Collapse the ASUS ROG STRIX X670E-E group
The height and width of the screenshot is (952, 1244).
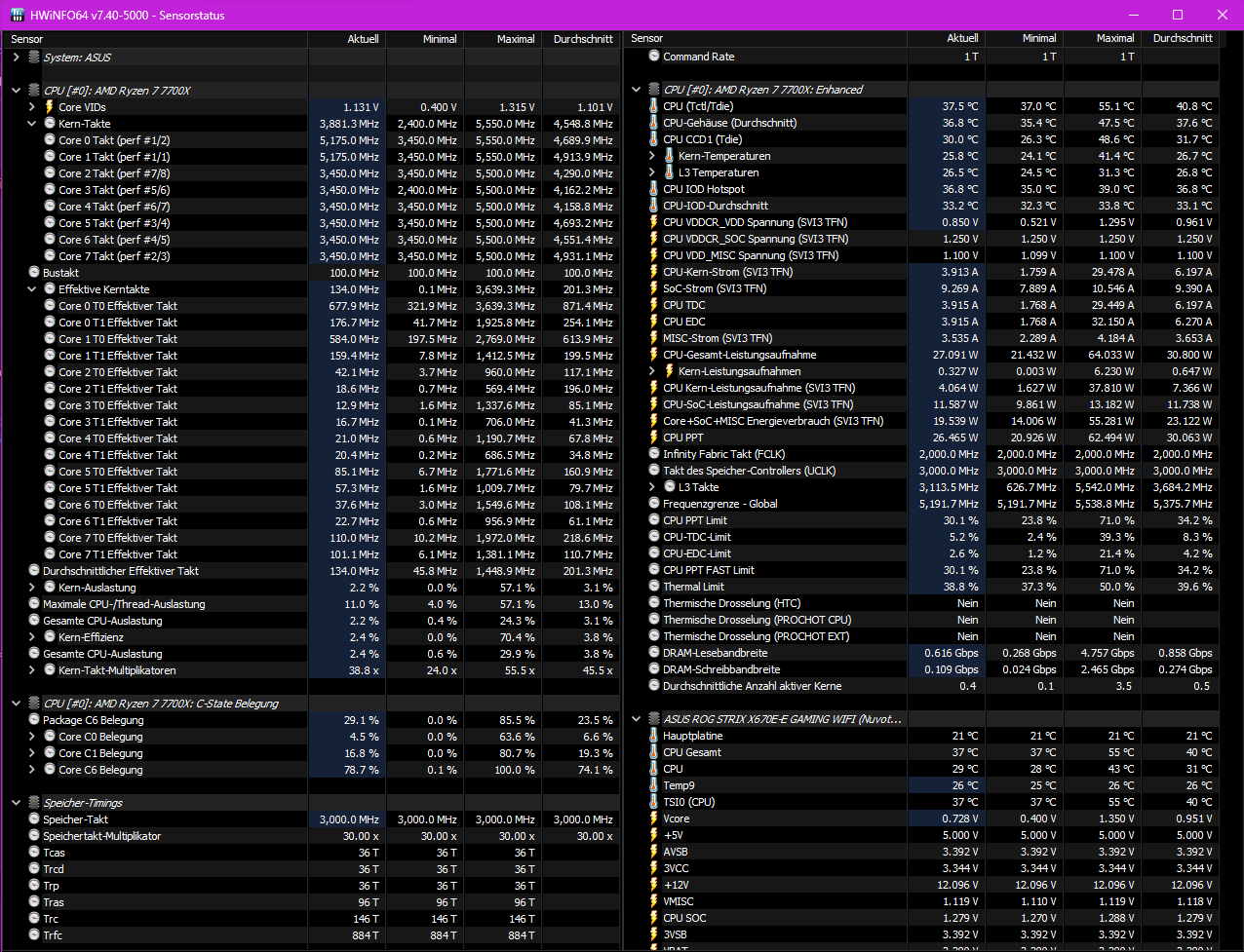click(637, 719)
